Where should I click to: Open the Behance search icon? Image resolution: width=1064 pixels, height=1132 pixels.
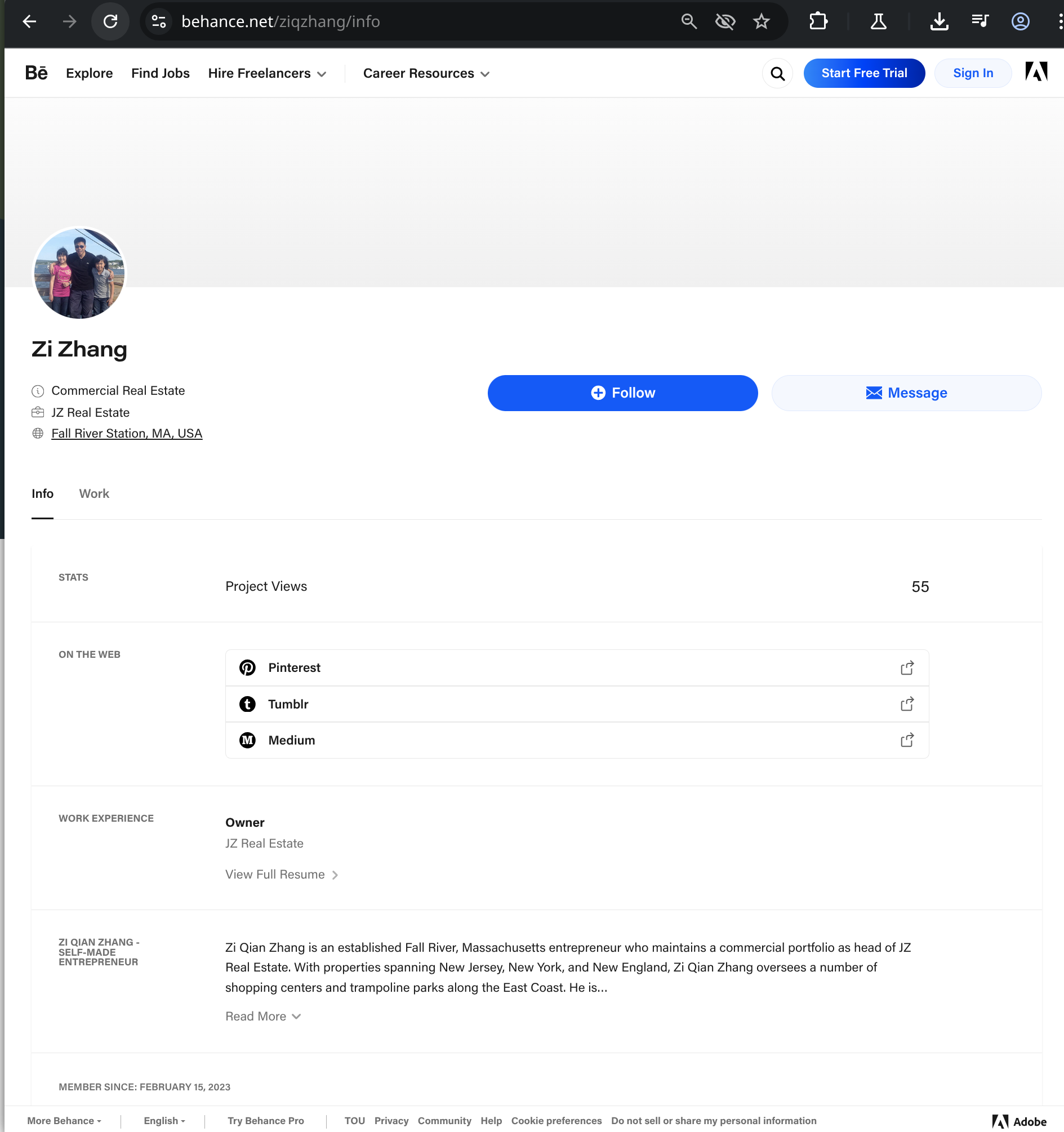777,73
